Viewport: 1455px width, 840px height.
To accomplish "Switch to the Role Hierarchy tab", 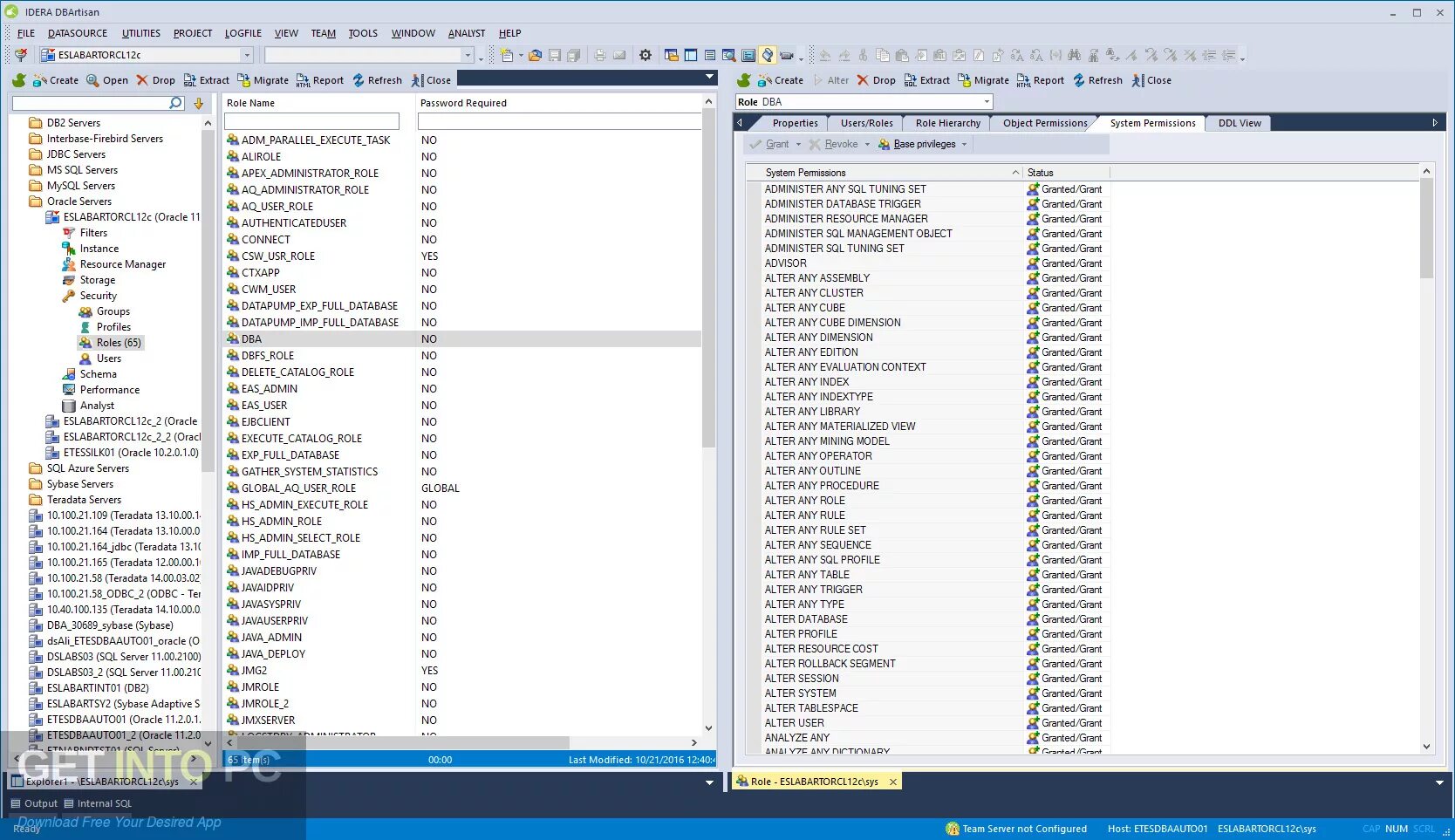I will tap(948, 123).
